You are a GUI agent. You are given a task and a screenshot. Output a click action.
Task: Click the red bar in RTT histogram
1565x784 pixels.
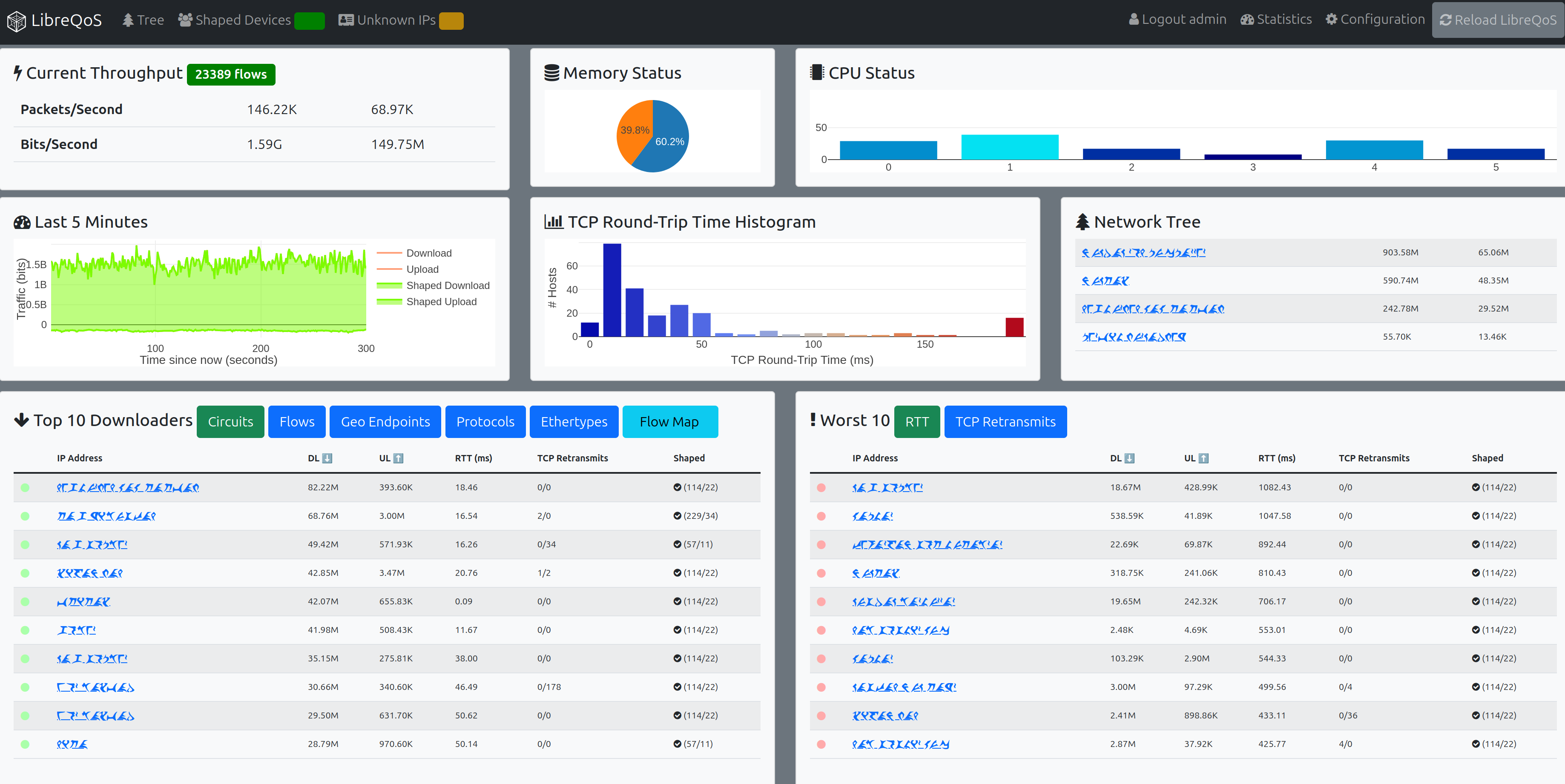1014,327
